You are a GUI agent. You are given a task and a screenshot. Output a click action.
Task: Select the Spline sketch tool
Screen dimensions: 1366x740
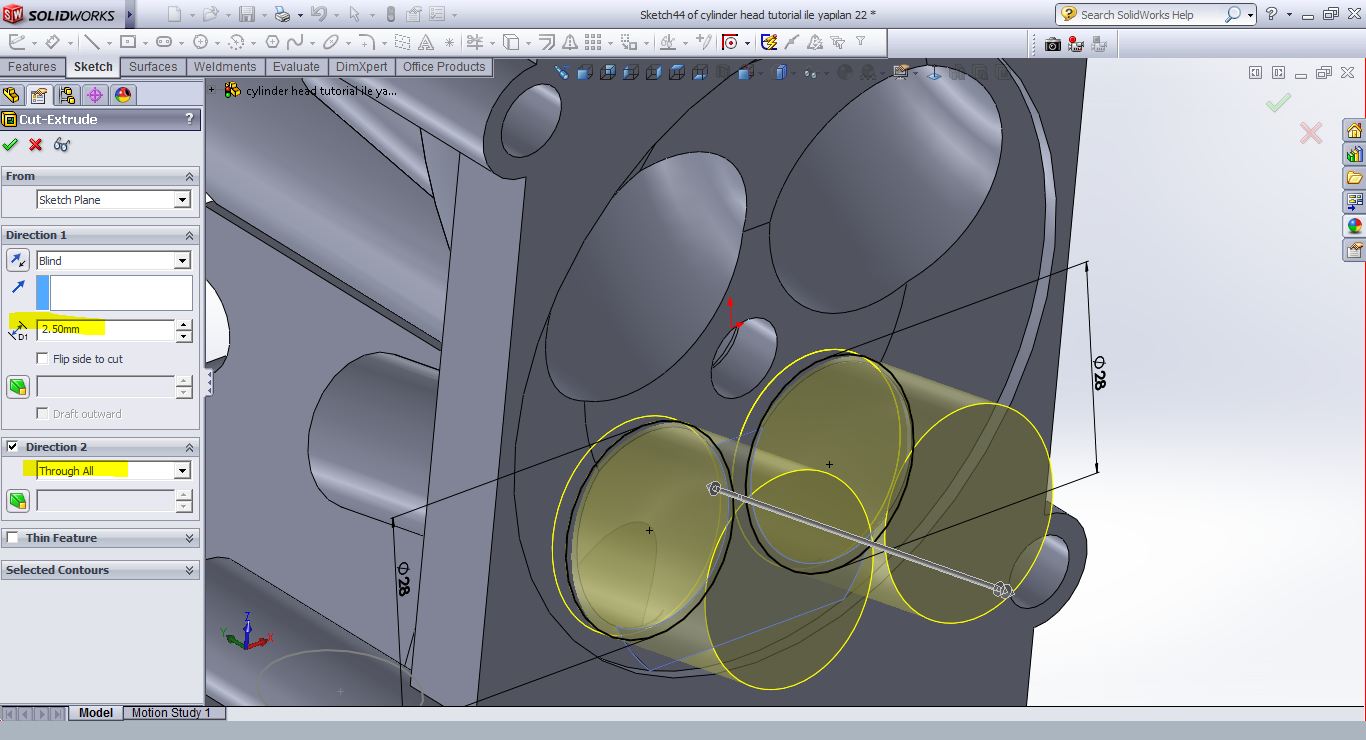point(294,42)
